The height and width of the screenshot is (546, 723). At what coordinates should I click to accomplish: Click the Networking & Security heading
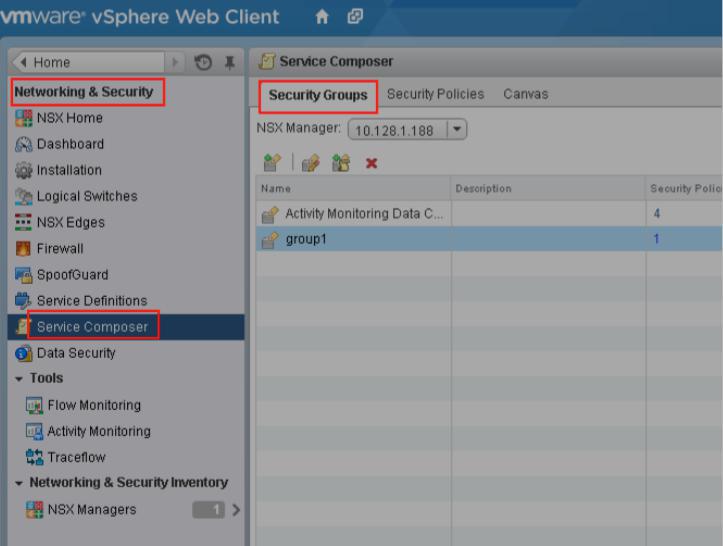(x=83, y=92)
